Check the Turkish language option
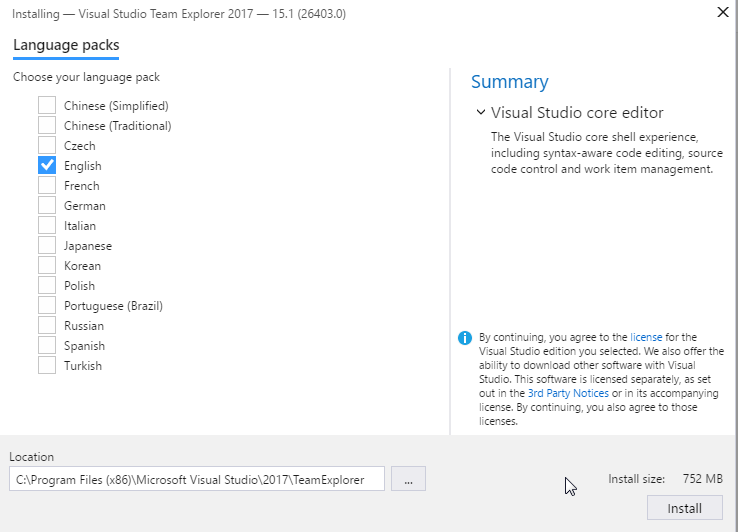Image resolution: width=738 pixels, height=532 pixels. [x=47, y=365]
